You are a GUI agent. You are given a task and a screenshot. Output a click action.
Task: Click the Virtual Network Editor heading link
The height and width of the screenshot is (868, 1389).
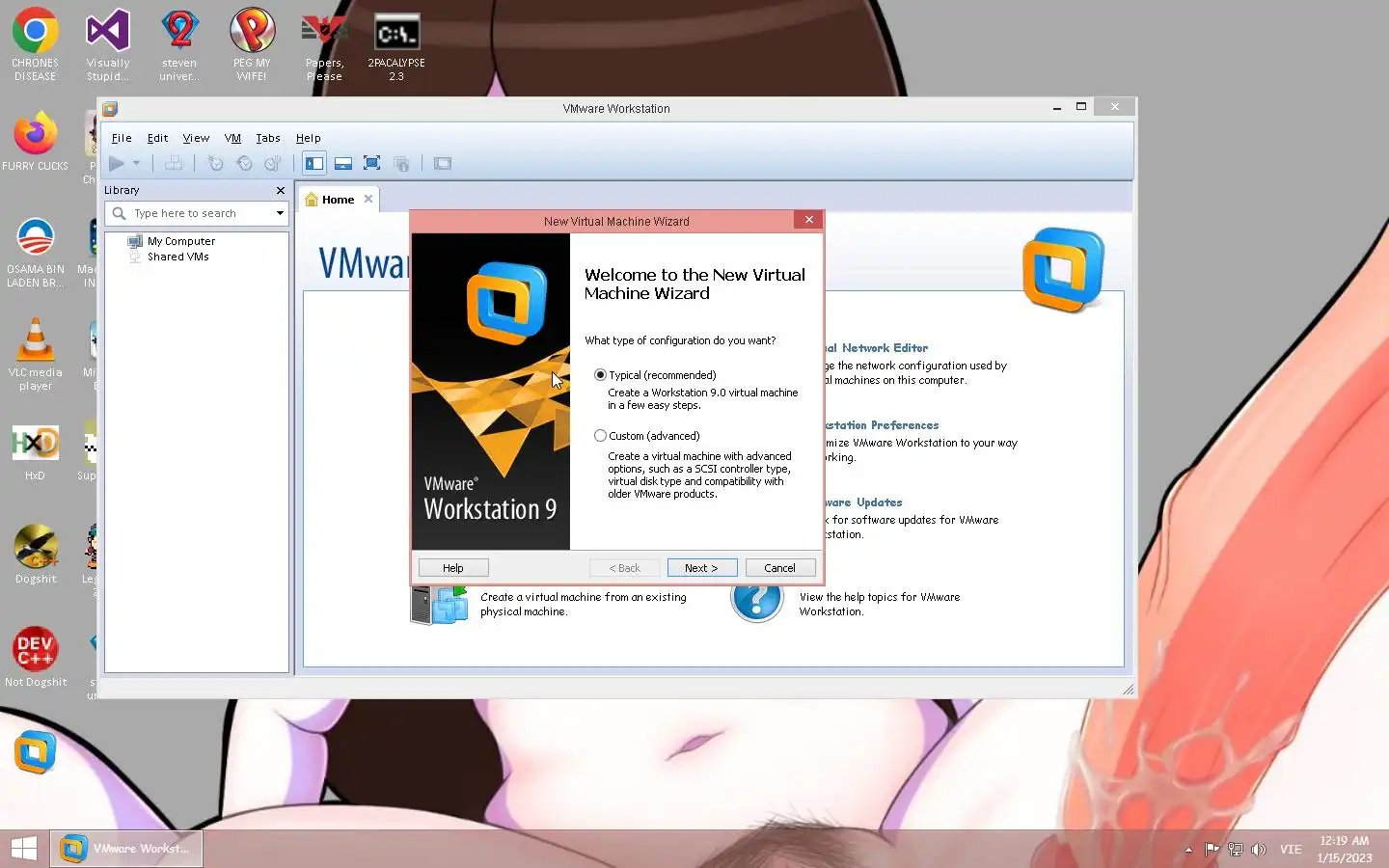tap(877, 348)
